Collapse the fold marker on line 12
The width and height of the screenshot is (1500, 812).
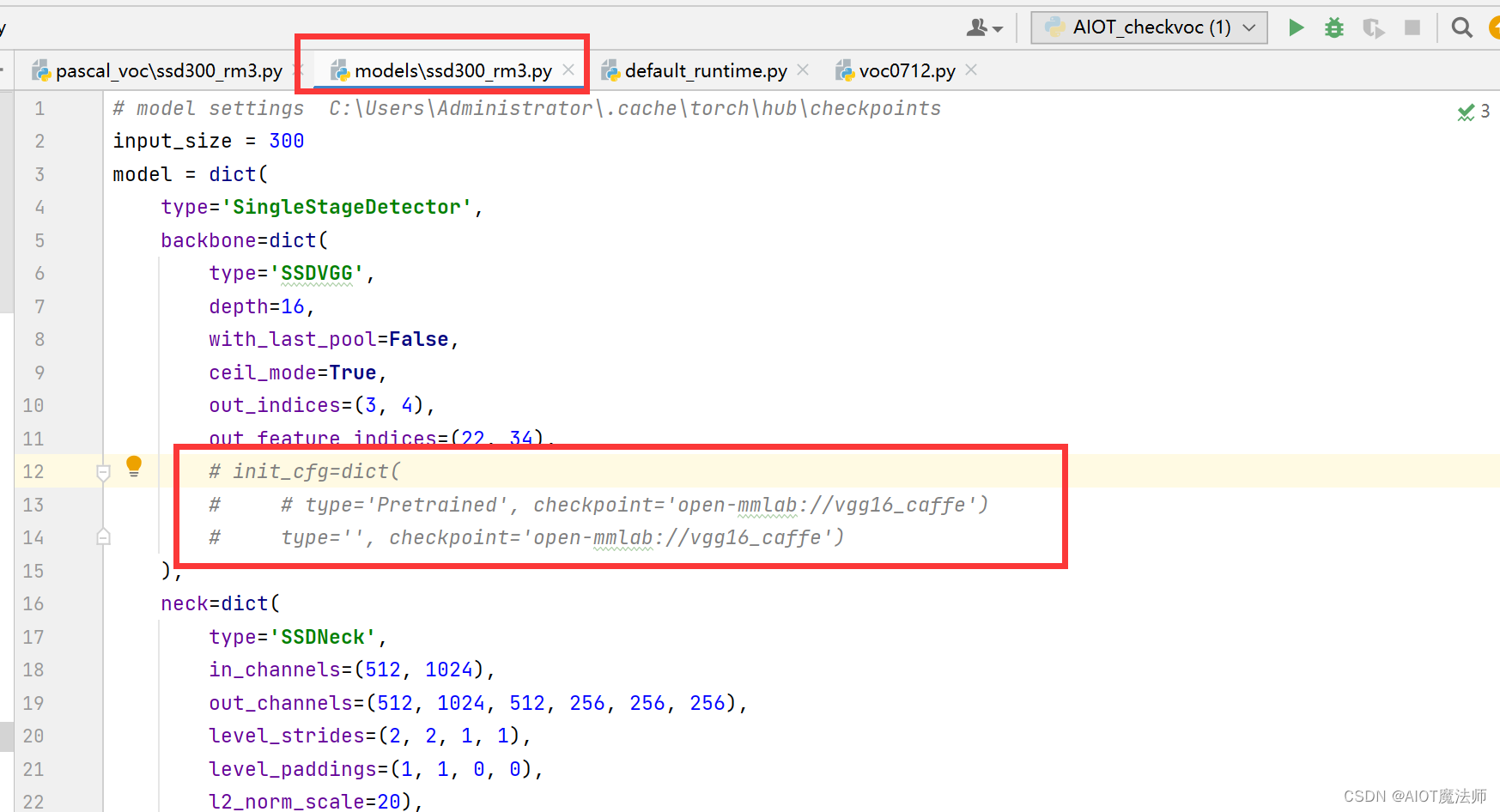(x=103, y=472)
